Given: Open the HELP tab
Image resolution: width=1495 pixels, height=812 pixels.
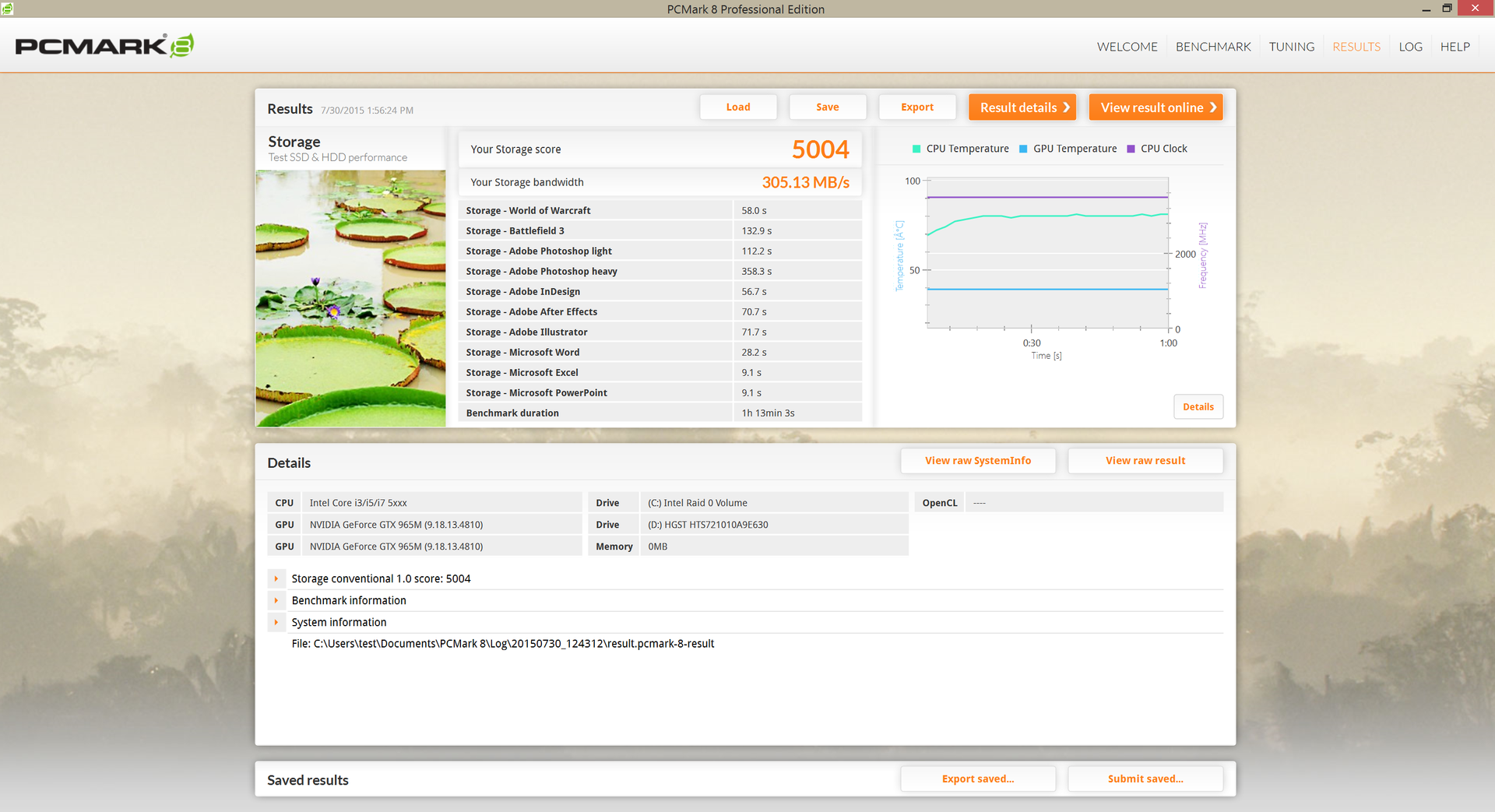Looking at the screenshot, I should (1455, 47).
